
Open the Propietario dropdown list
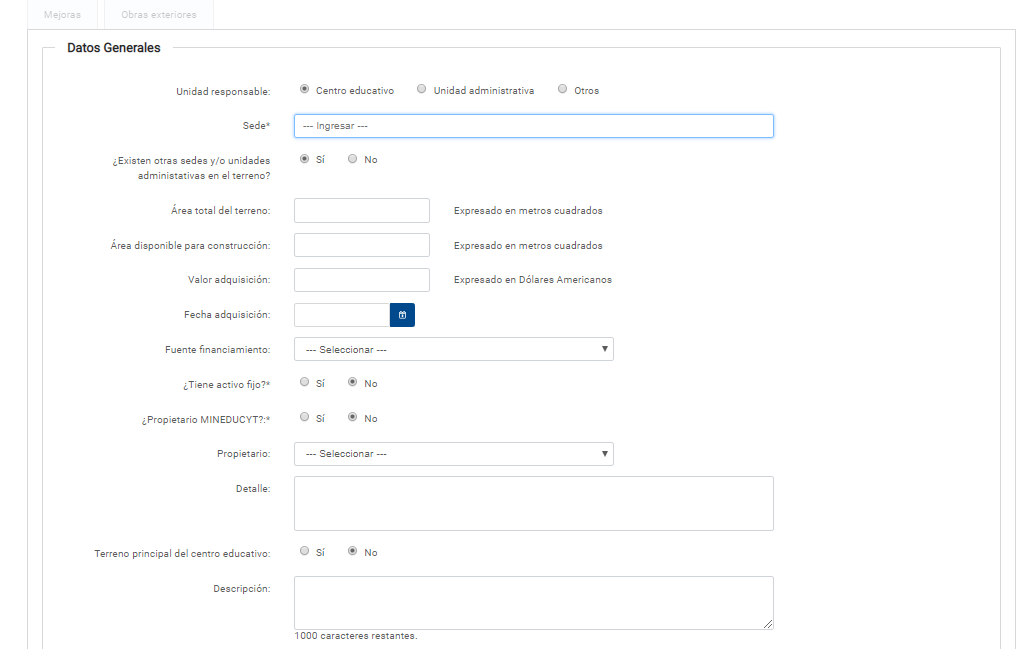coord(453,454)
